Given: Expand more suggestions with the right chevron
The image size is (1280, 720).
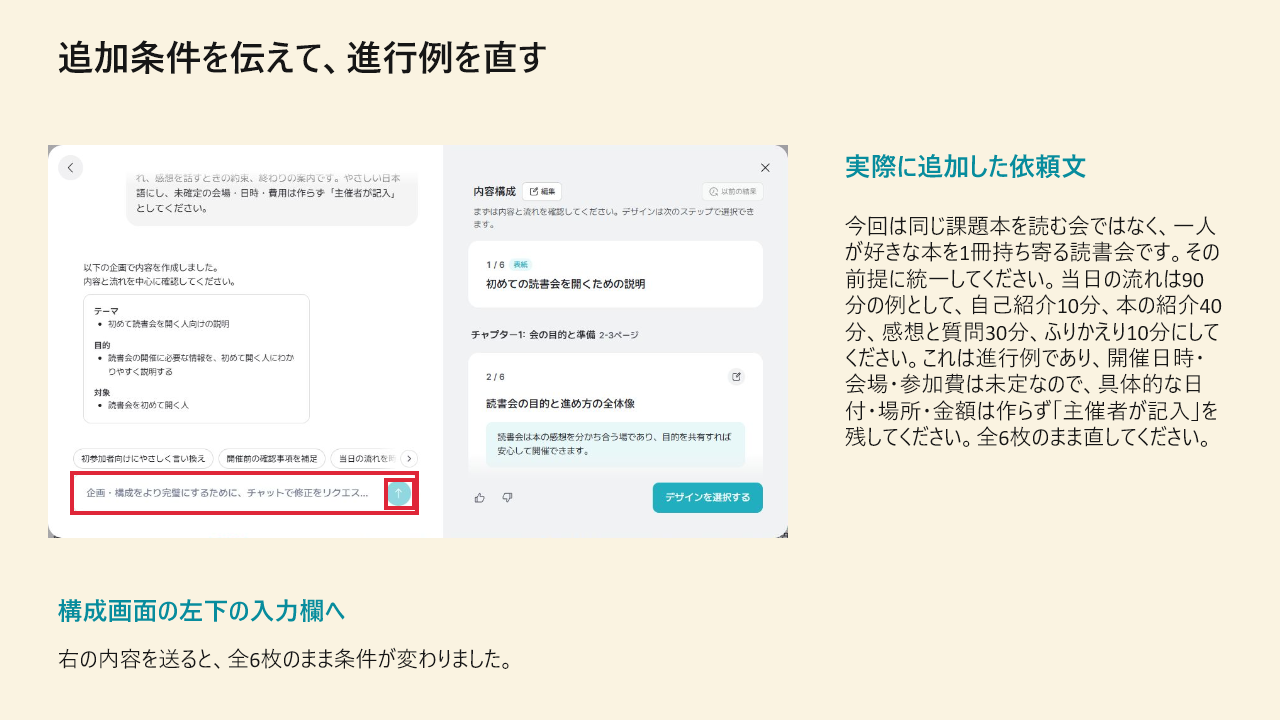Looking at the screenshot, I should (409, 458).
